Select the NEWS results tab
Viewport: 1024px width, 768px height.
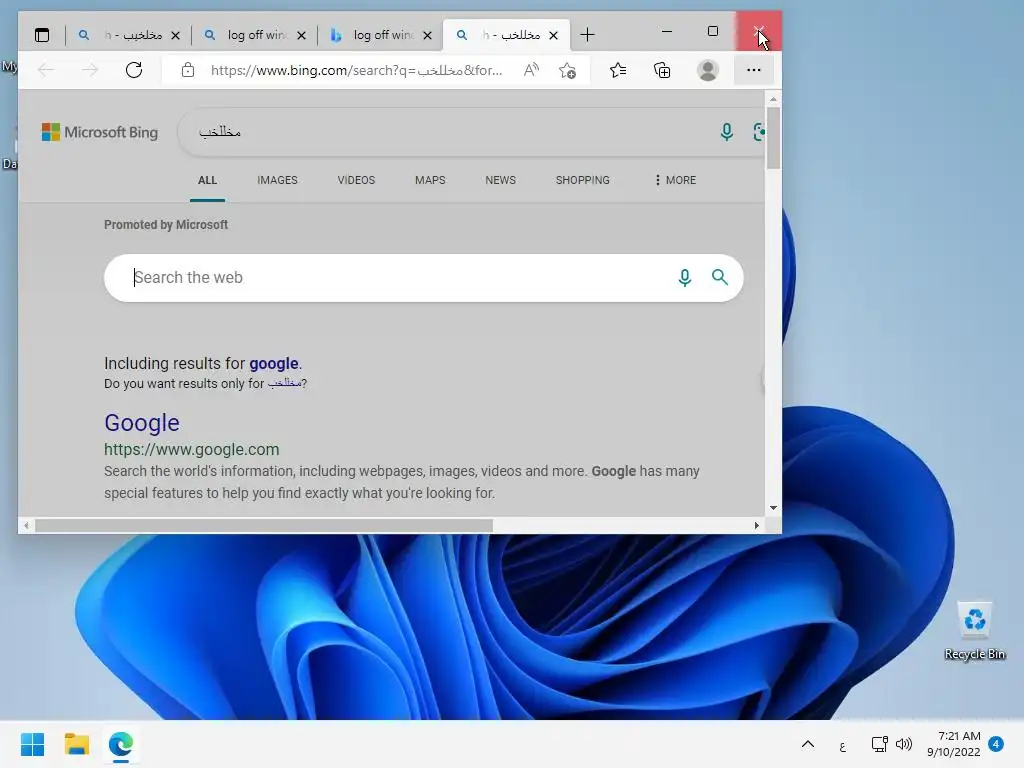point(500,180)
